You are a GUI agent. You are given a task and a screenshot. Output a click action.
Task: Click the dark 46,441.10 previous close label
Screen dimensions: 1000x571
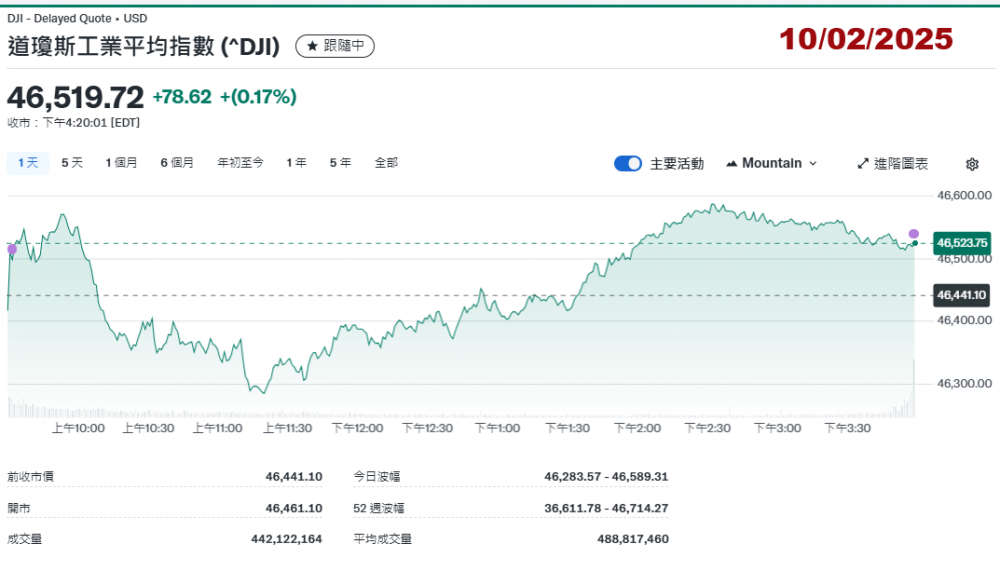pyautogui.click(x=961, y=295)
